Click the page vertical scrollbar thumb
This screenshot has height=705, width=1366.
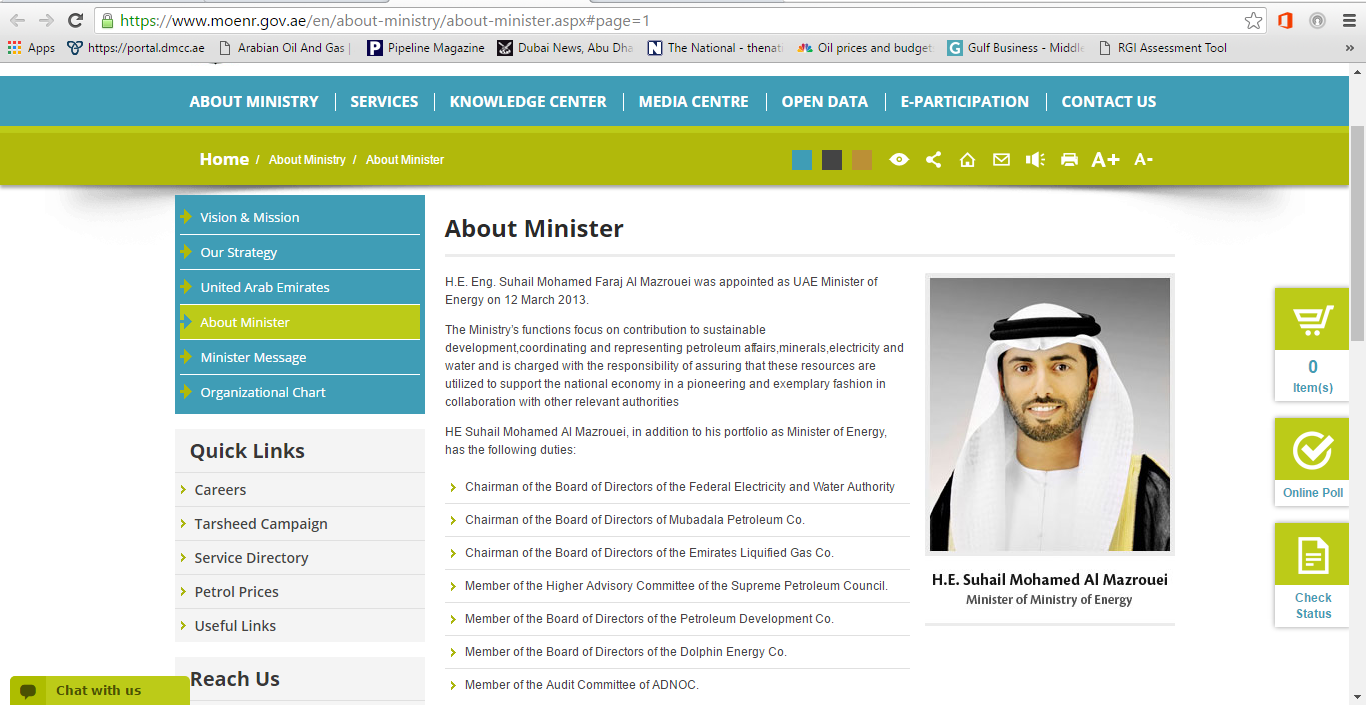(1357, 235)
